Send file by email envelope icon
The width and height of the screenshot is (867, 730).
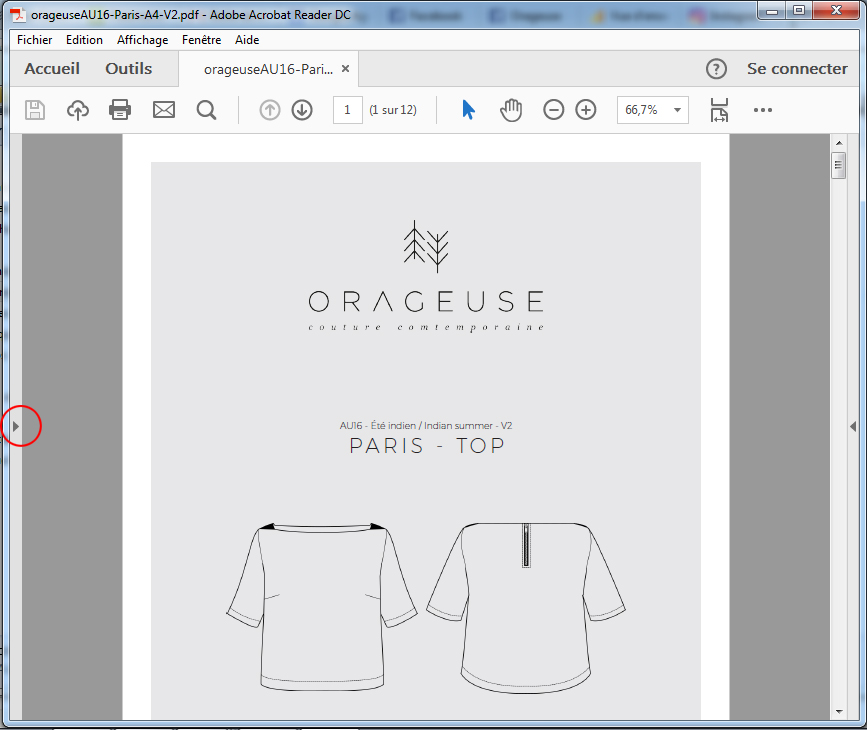coord(164,110)
